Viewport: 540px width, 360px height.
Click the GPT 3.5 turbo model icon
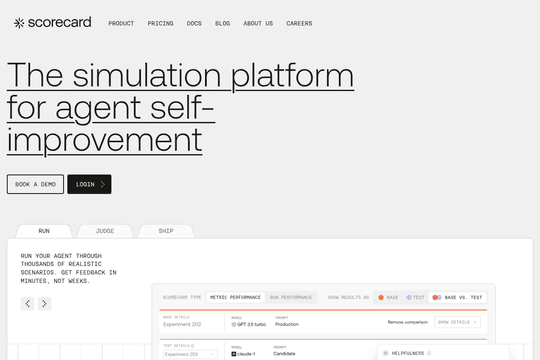[234, 325]
